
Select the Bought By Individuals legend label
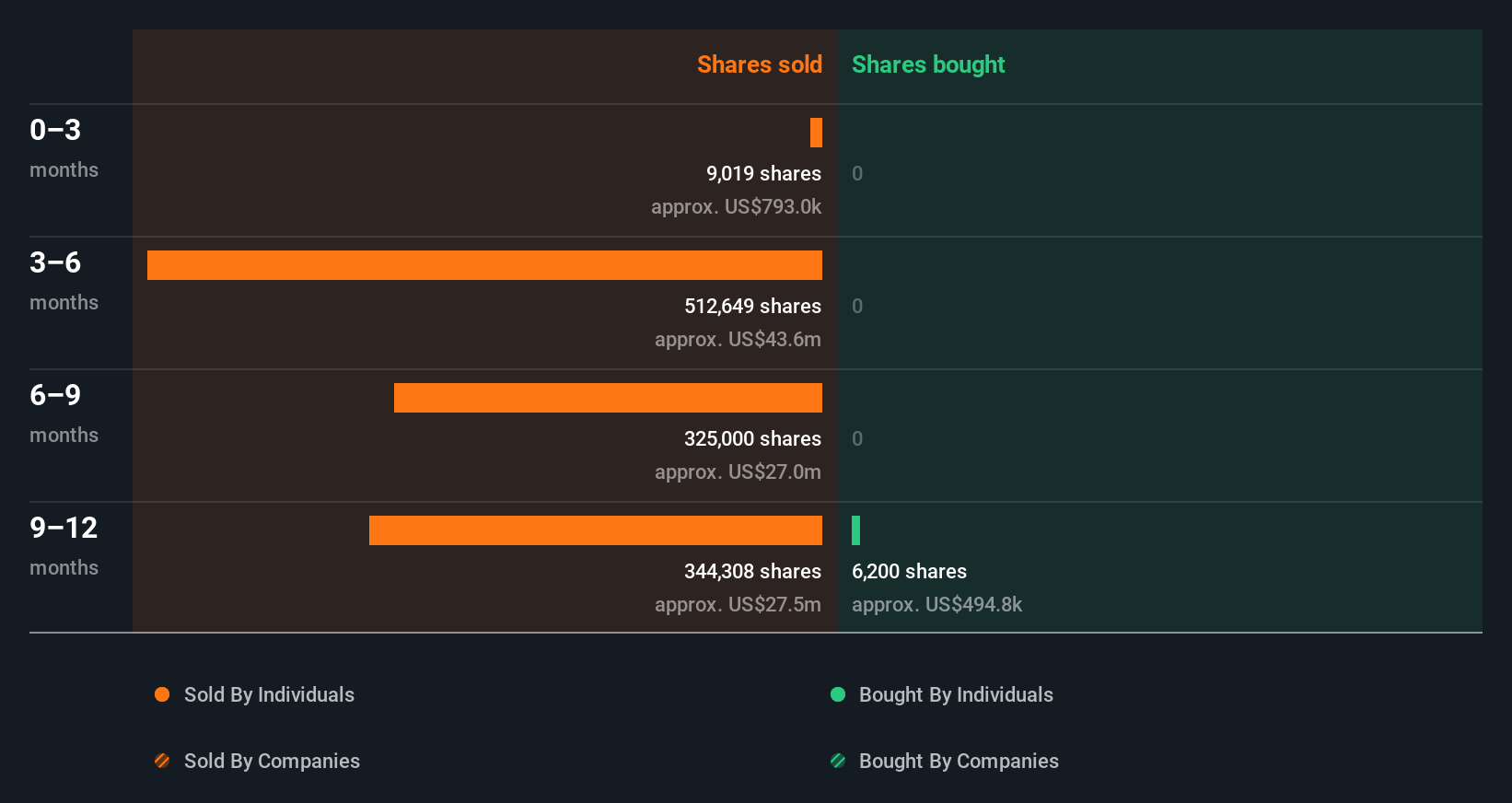[x=956, y=695]
